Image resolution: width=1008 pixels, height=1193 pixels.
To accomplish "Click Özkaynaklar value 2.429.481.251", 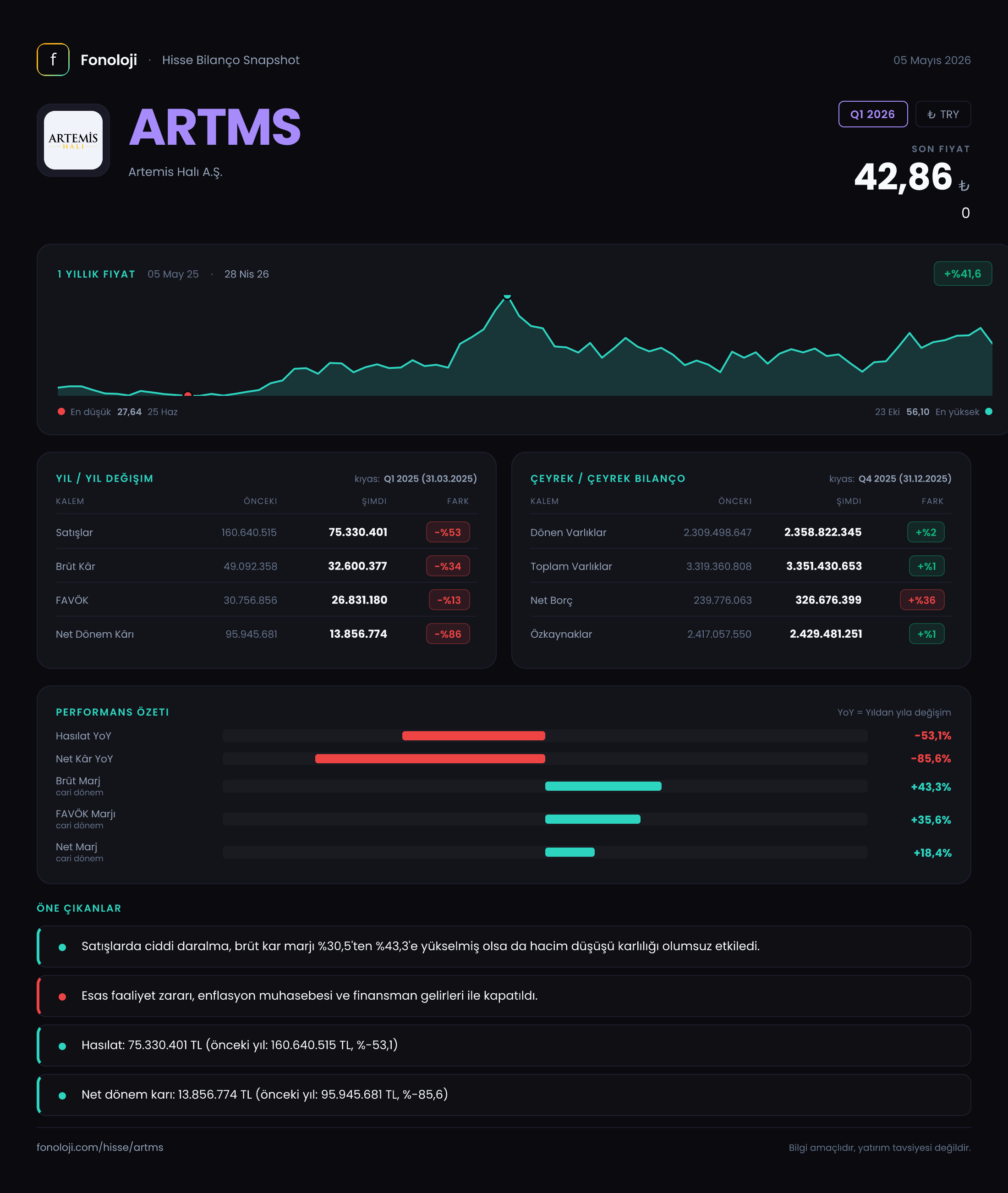I will coord(826,634).
